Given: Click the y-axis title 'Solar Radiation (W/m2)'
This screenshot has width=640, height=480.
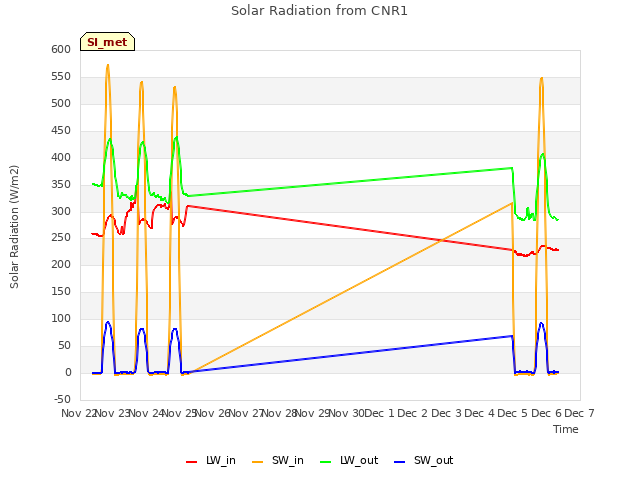Looking at the screenshot, I should [x=14, y=227].
